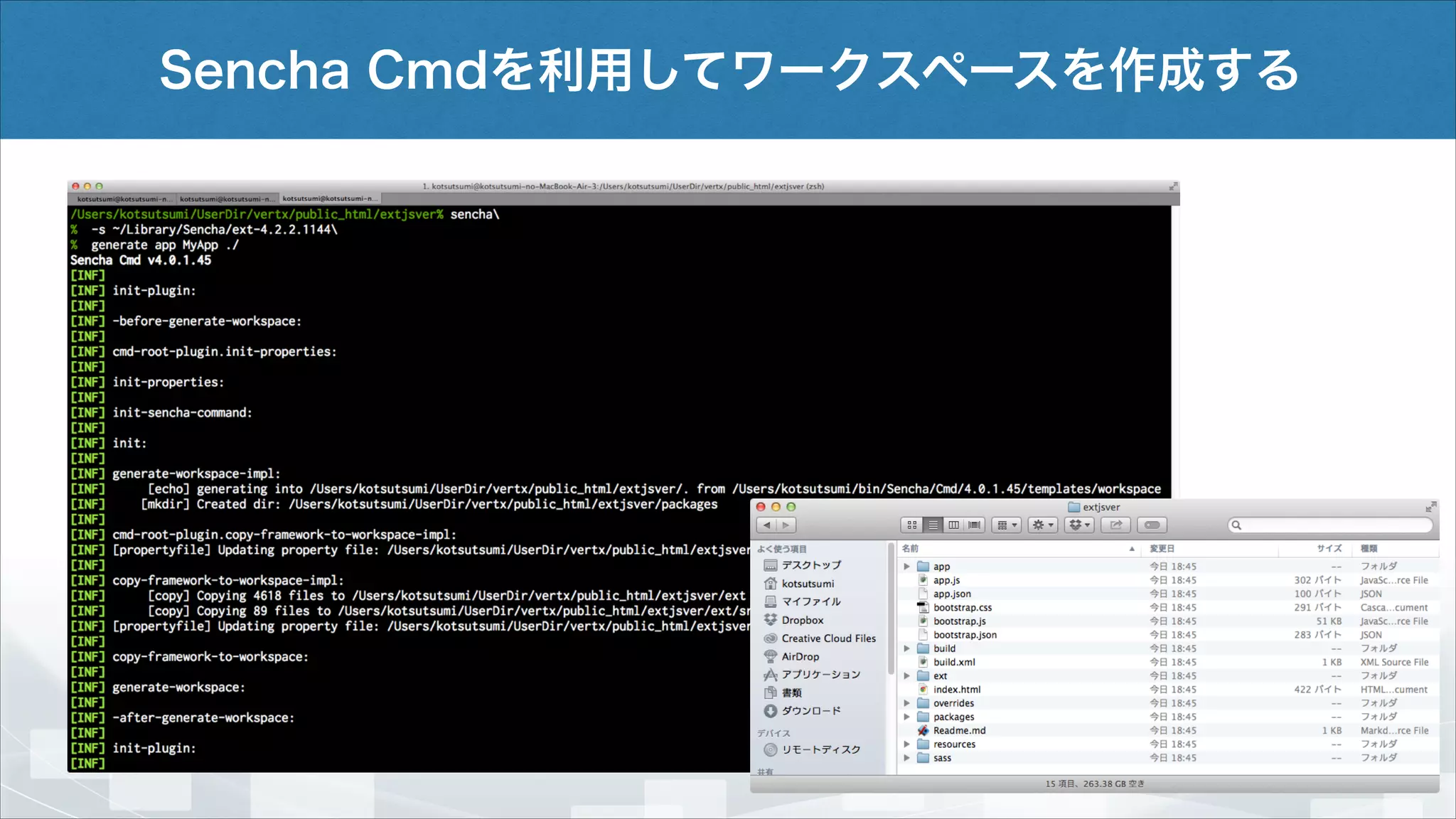This screenshot has height=819, width=1456.
Task: Open the Dropbox toolbar menu in Finder
Action: click(x=1079, y=525)
